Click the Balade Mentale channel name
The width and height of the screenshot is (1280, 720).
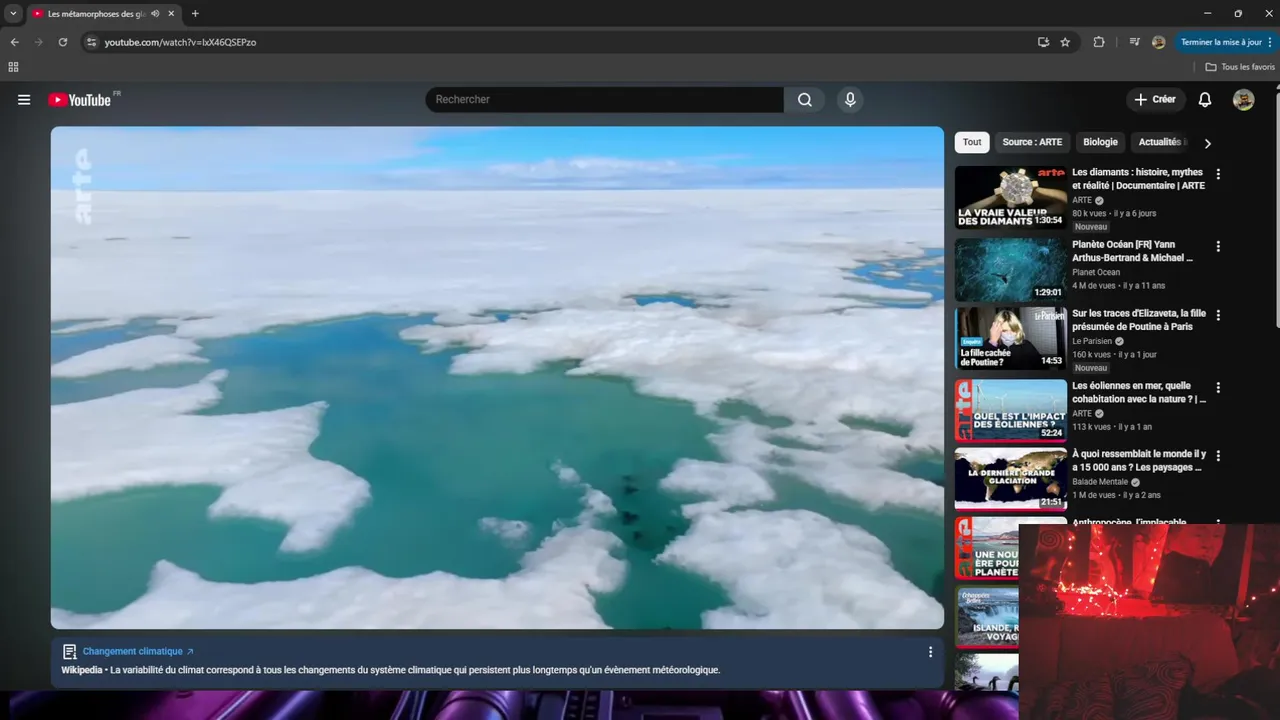point(1100,482)
